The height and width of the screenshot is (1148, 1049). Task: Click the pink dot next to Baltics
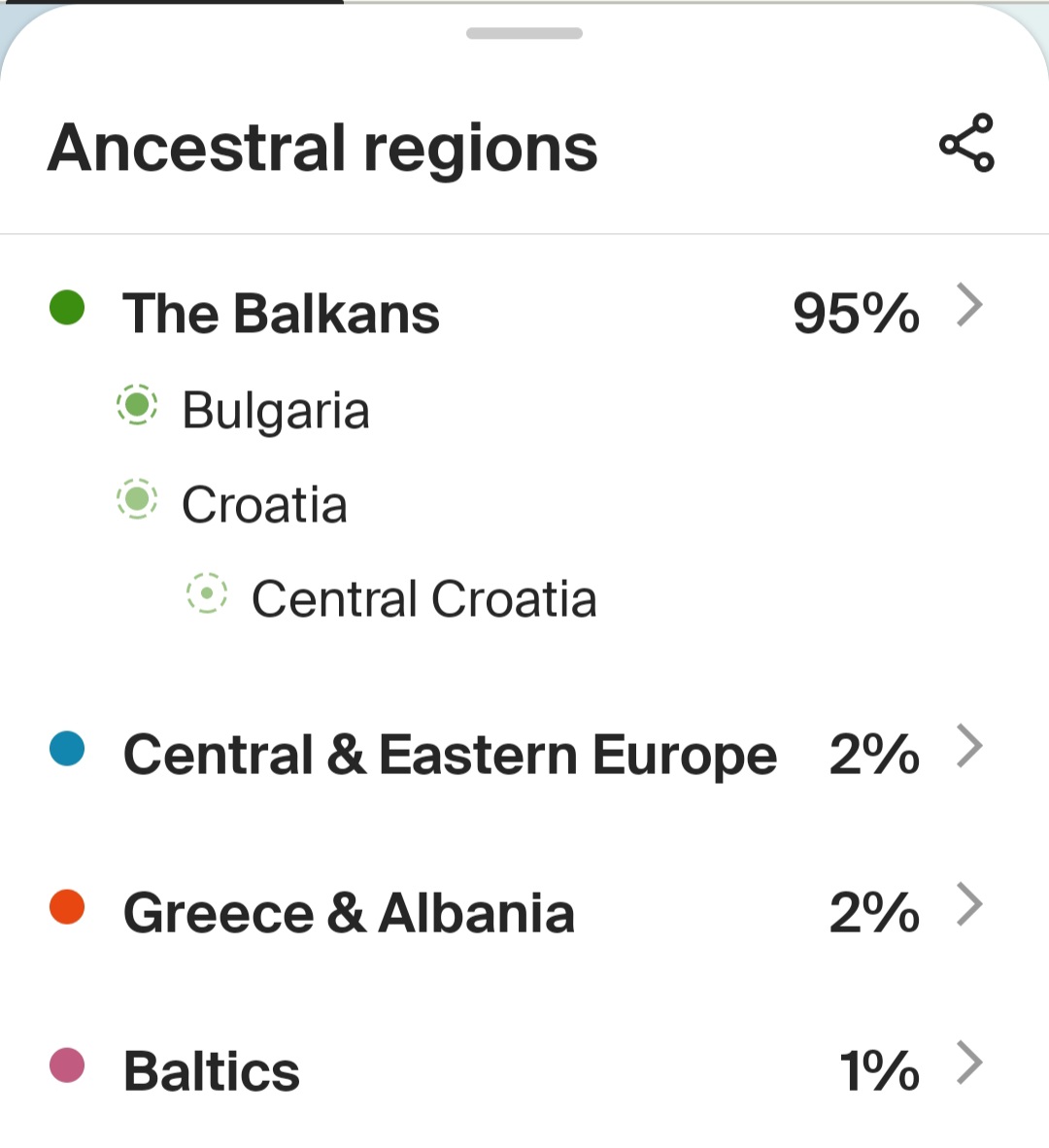pos(67,1065)
